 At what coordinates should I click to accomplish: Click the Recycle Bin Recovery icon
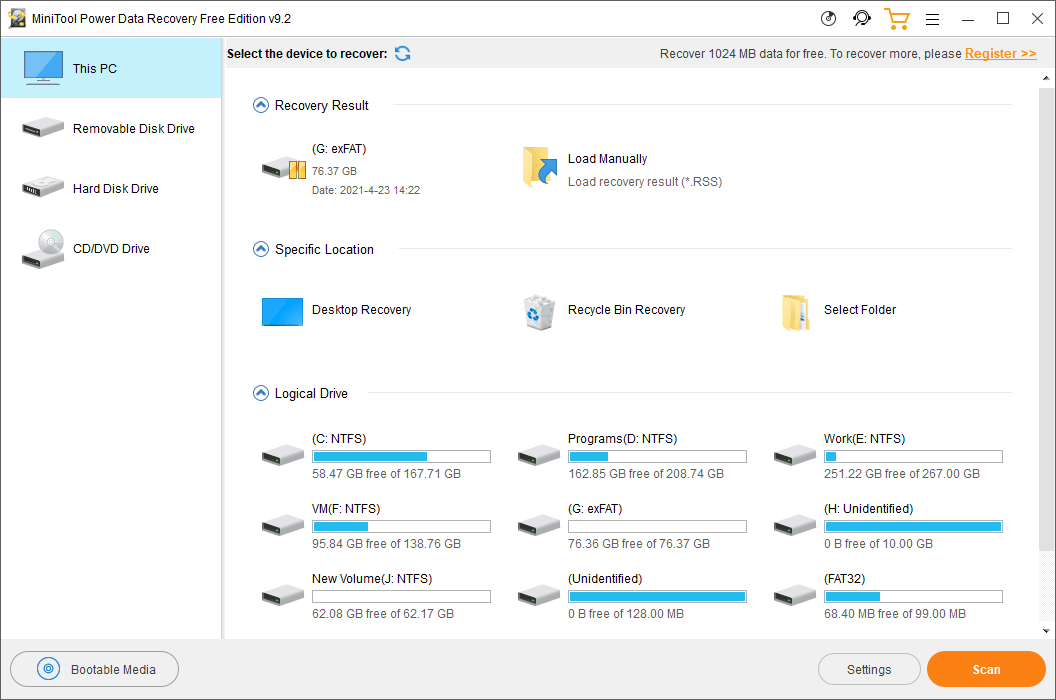click(x=539, y=312)
